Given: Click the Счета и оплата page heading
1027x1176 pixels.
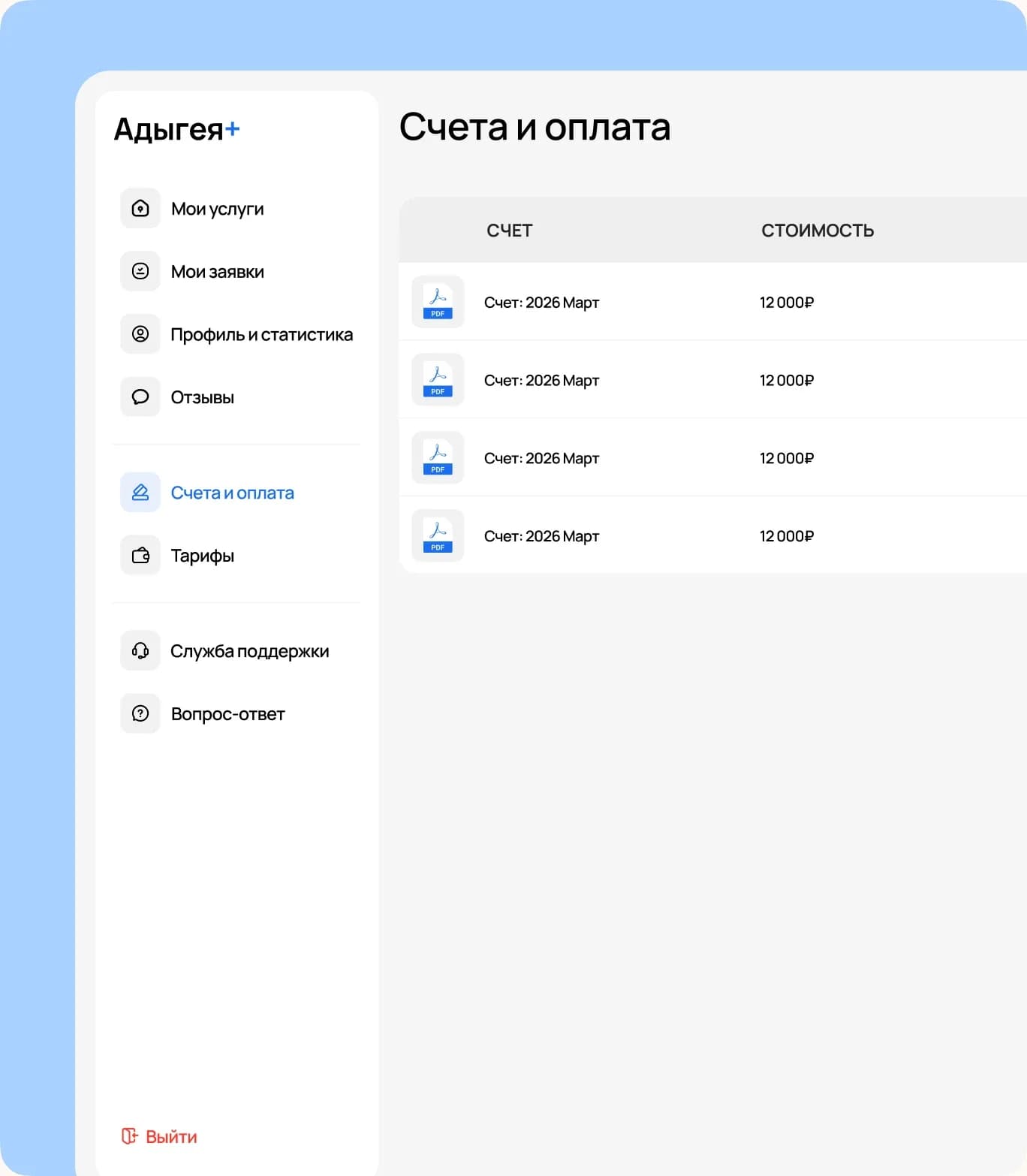Looking at the screenshot, I should [535, 127].
